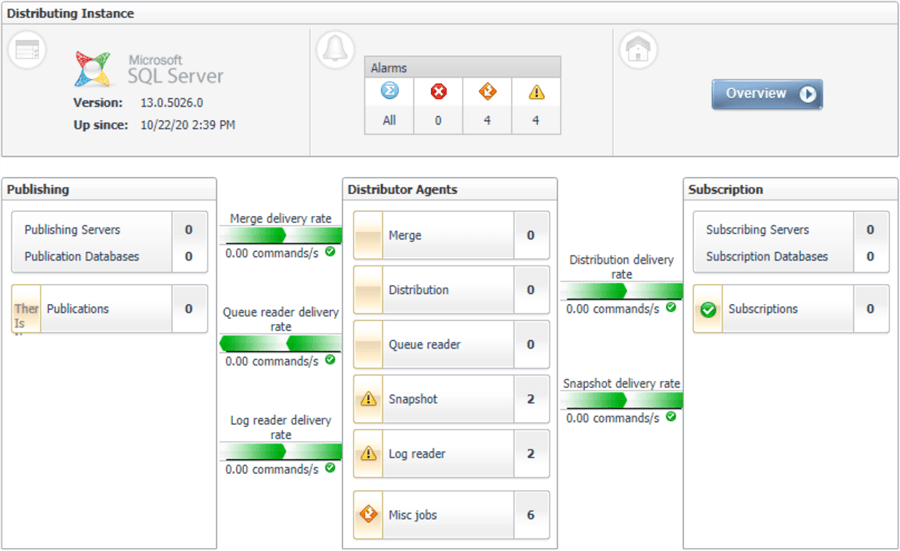The height and width of the screenshot is (551, 900).
Task: Click Snapshot delivery rate check icon
Action: 671,416
